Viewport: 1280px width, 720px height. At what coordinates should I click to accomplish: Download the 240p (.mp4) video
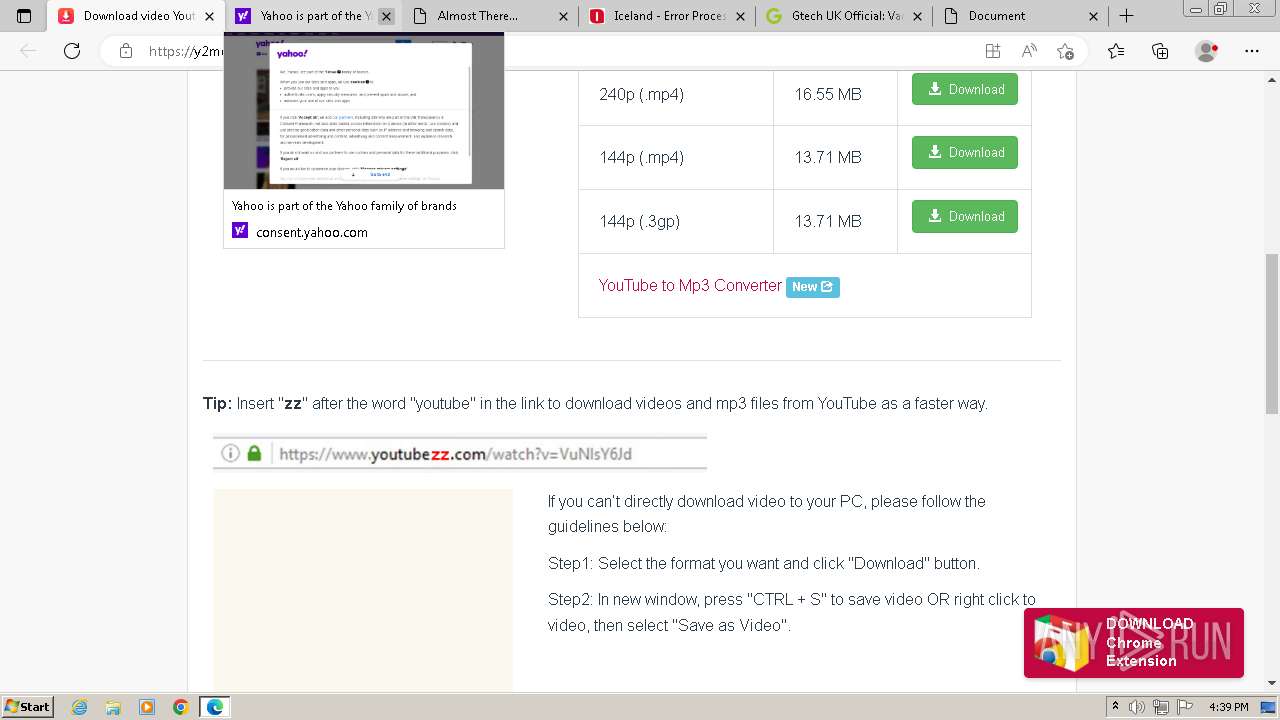click(x=965, y=89)
